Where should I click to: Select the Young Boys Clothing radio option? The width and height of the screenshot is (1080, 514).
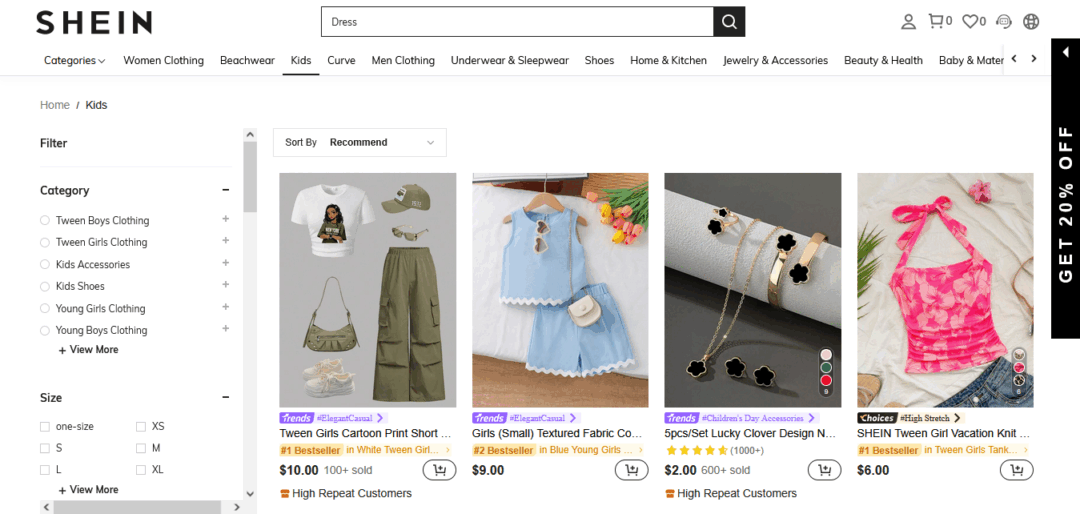[x=45, y=330]
